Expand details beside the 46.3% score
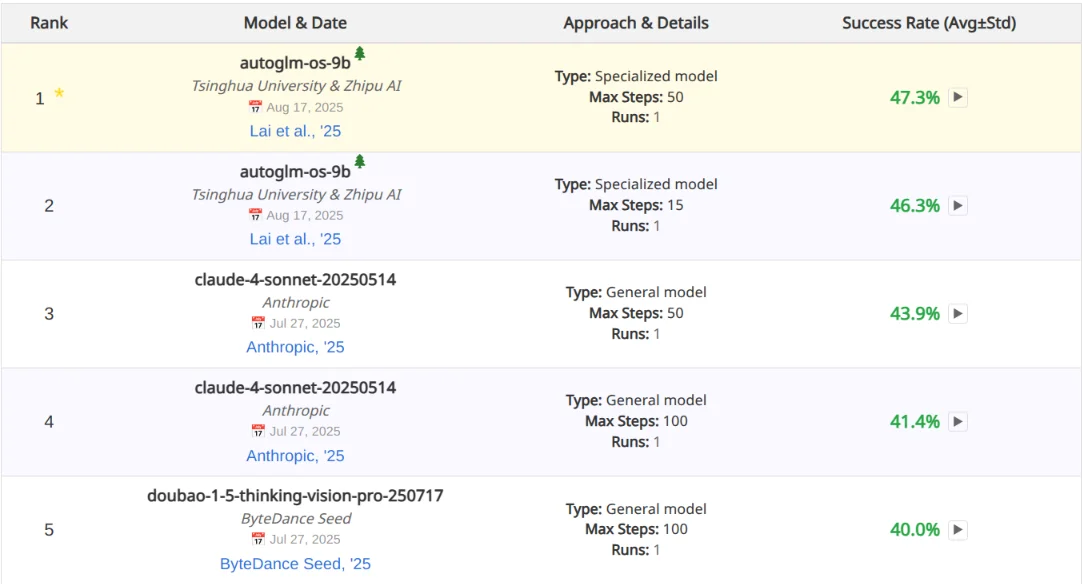The width and height of the screenshot is (1082, 584). 957,206
